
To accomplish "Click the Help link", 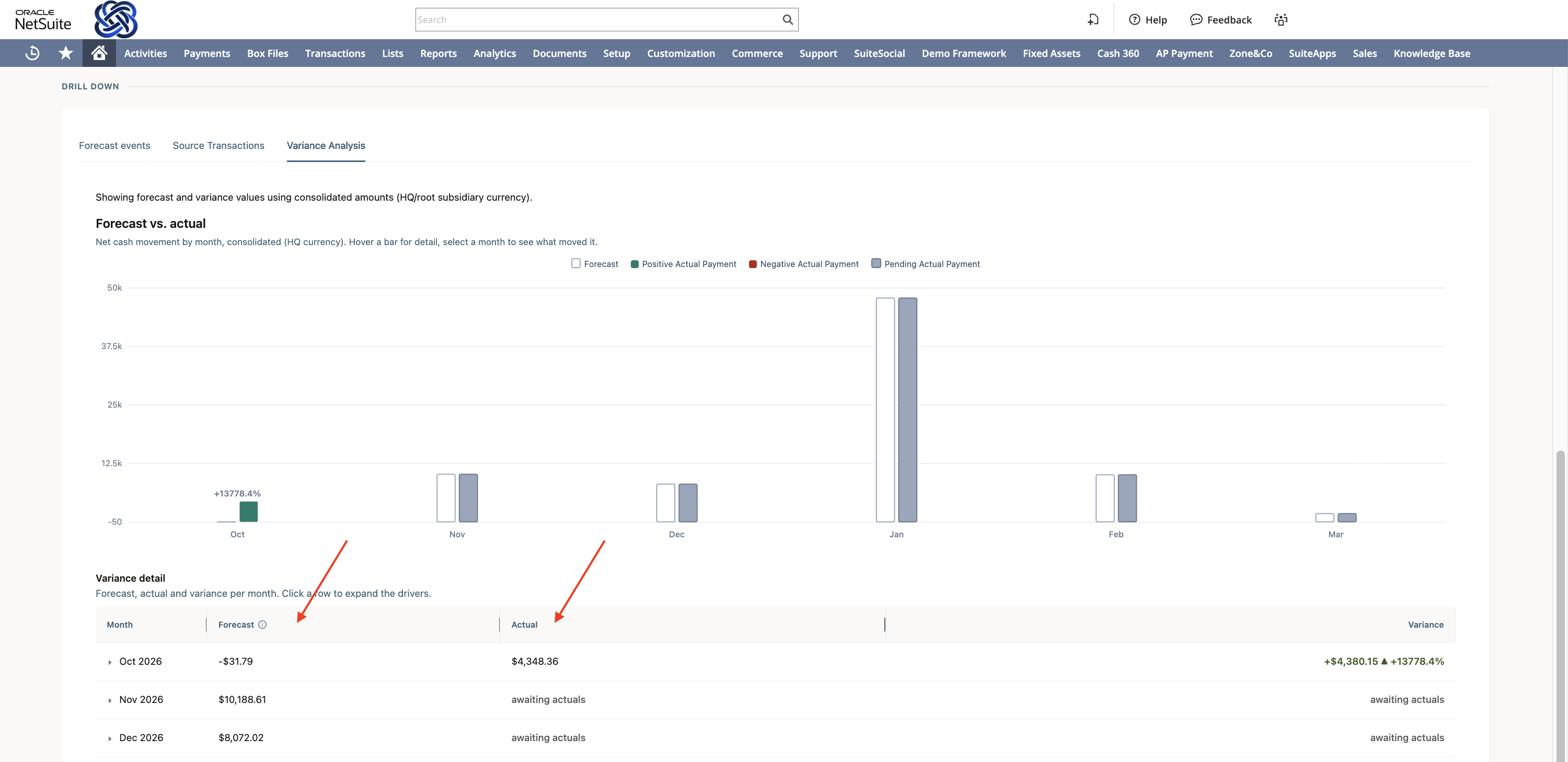I will [1156, 19].
